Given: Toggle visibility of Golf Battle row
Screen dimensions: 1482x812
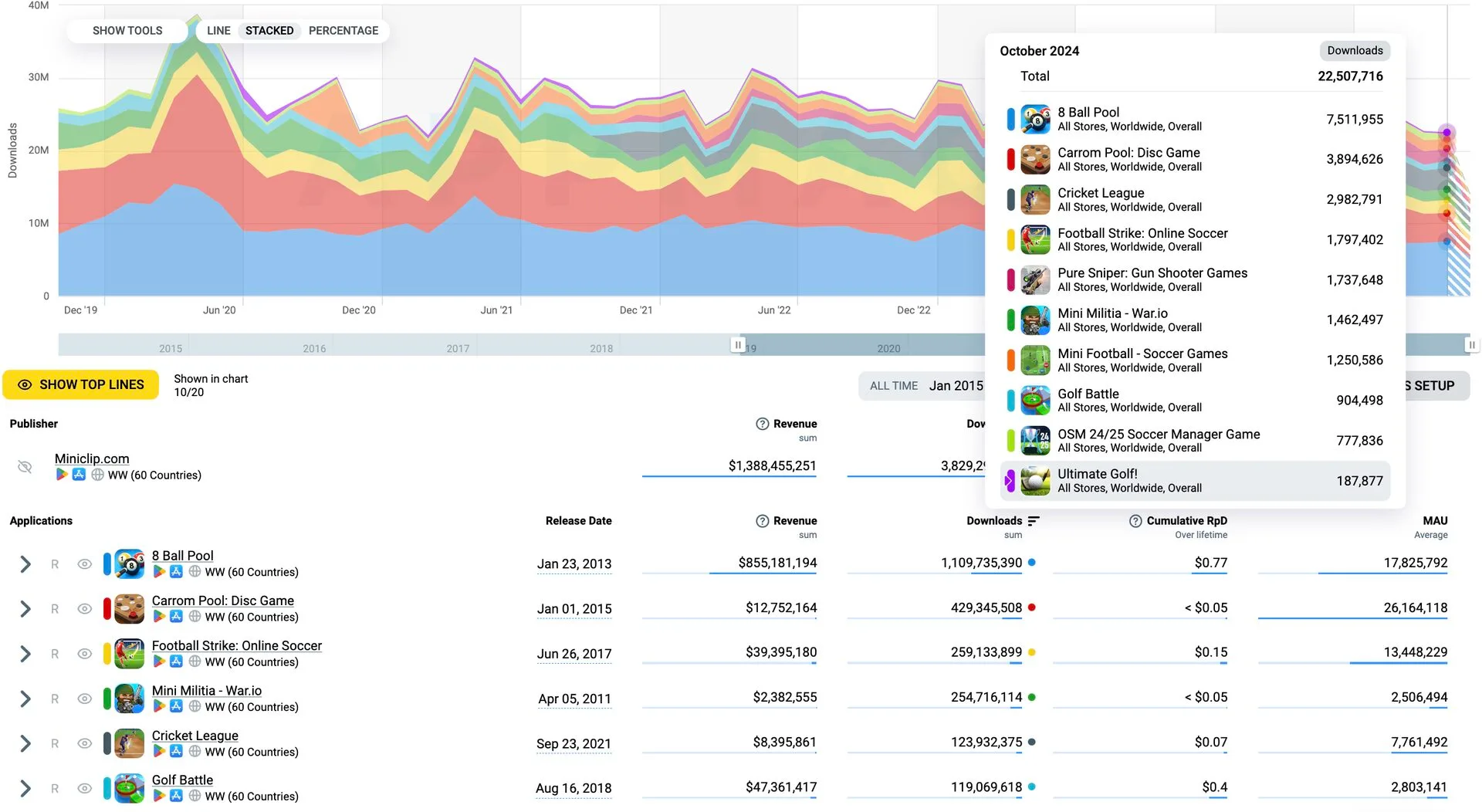Looking at the screenshot, I should (x=85, y=788).
